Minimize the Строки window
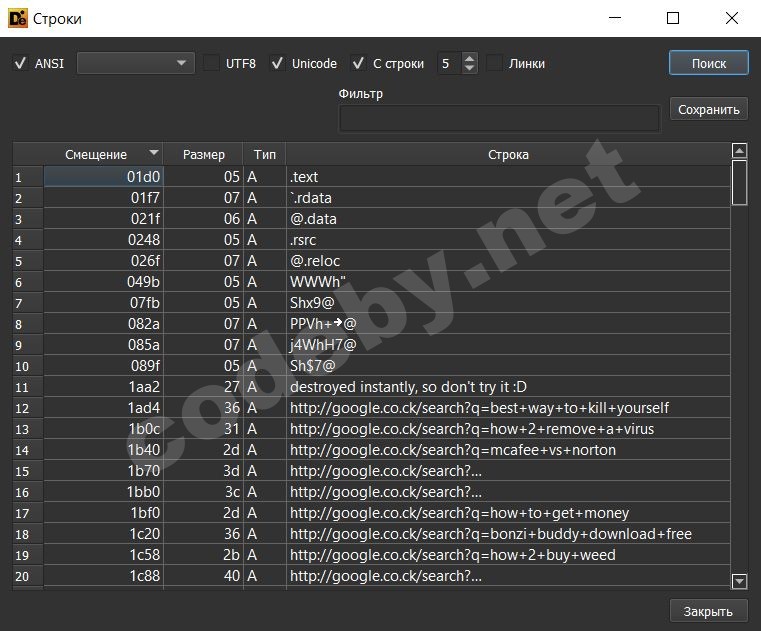The height and width of the screenshot is (631, 761). (x=615, y=18)
